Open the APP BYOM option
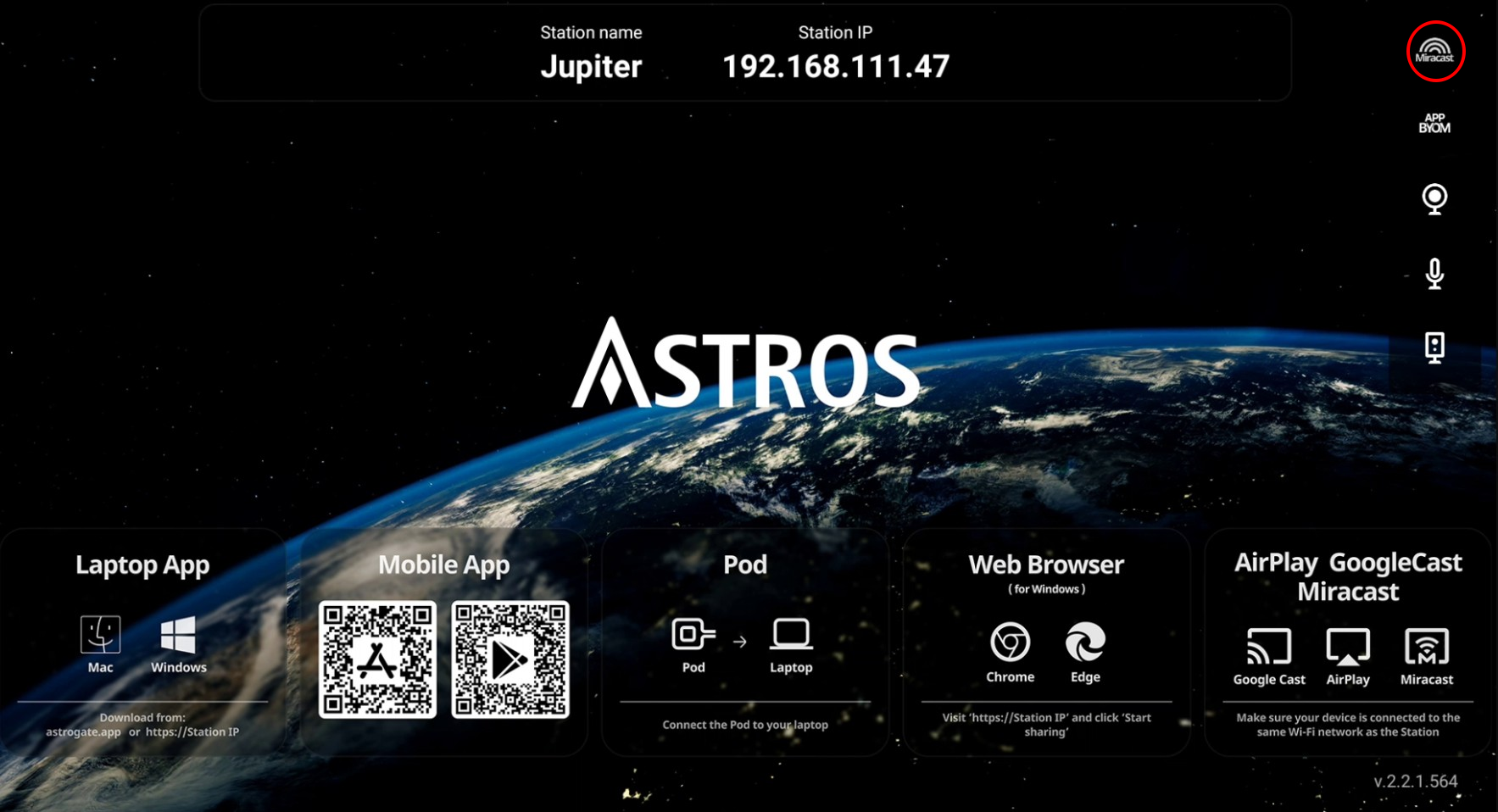The image size is (1498, 812). pos(1434,124)
